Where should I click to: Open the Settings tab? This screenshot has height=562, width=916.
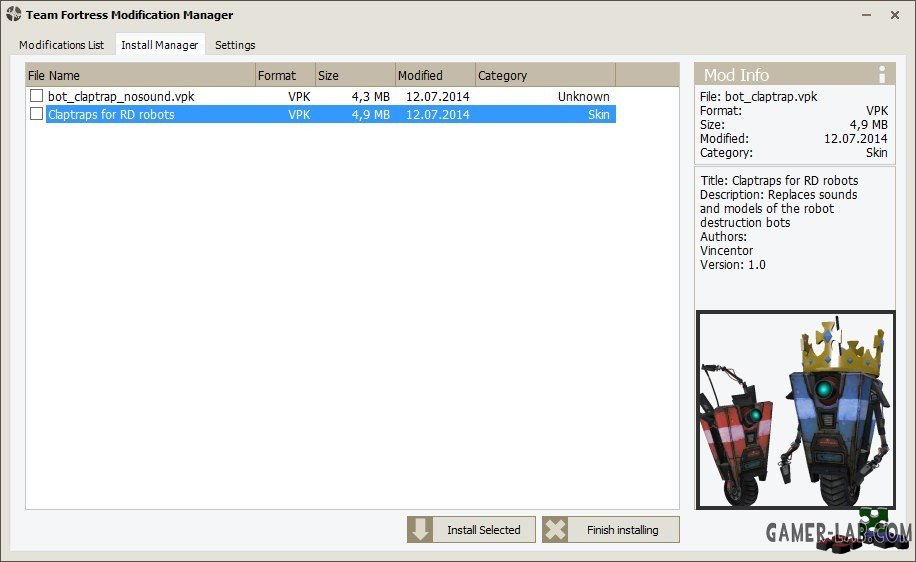[235, 45]
